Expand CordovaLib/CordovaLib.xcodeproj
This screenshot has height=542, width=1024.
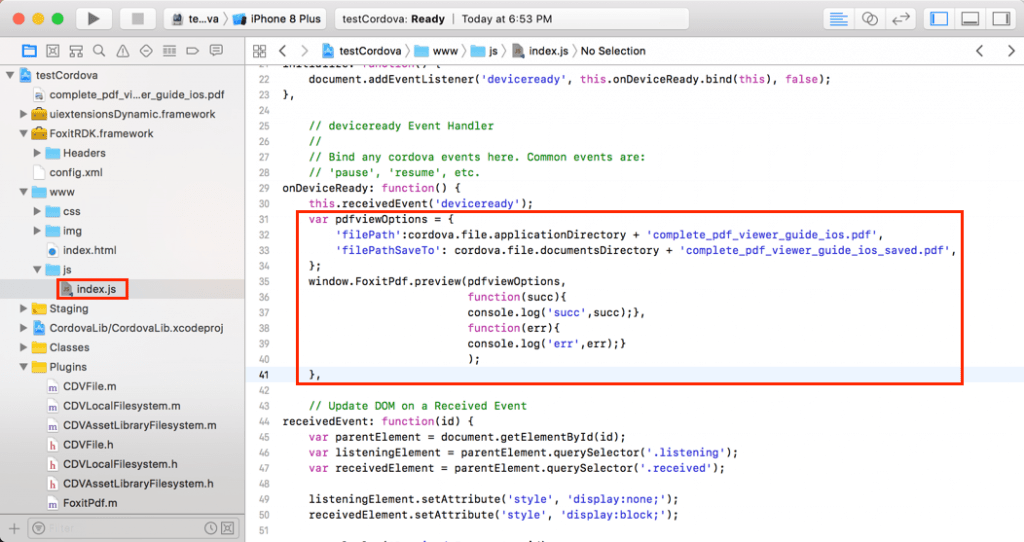(24, 328)
